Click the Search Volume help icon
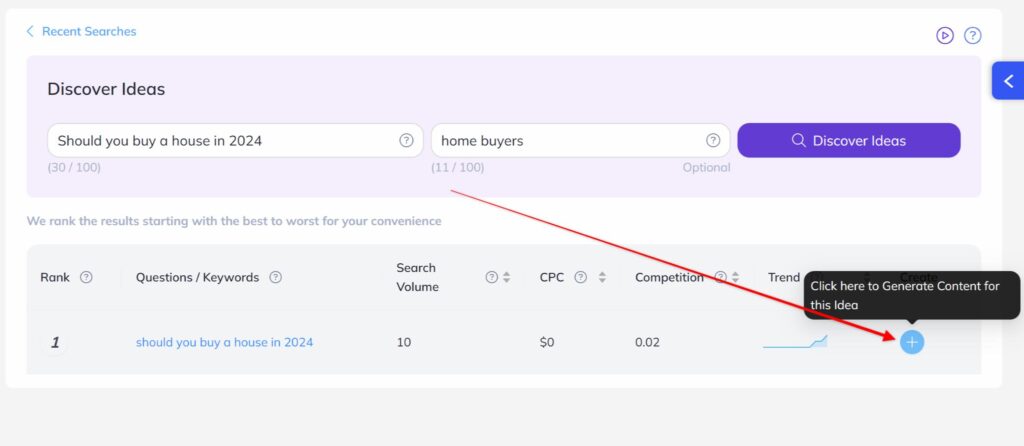Image resolution: width=1024 pixels, height=446 pixels. pyautogui.click(x=492, y=277)
